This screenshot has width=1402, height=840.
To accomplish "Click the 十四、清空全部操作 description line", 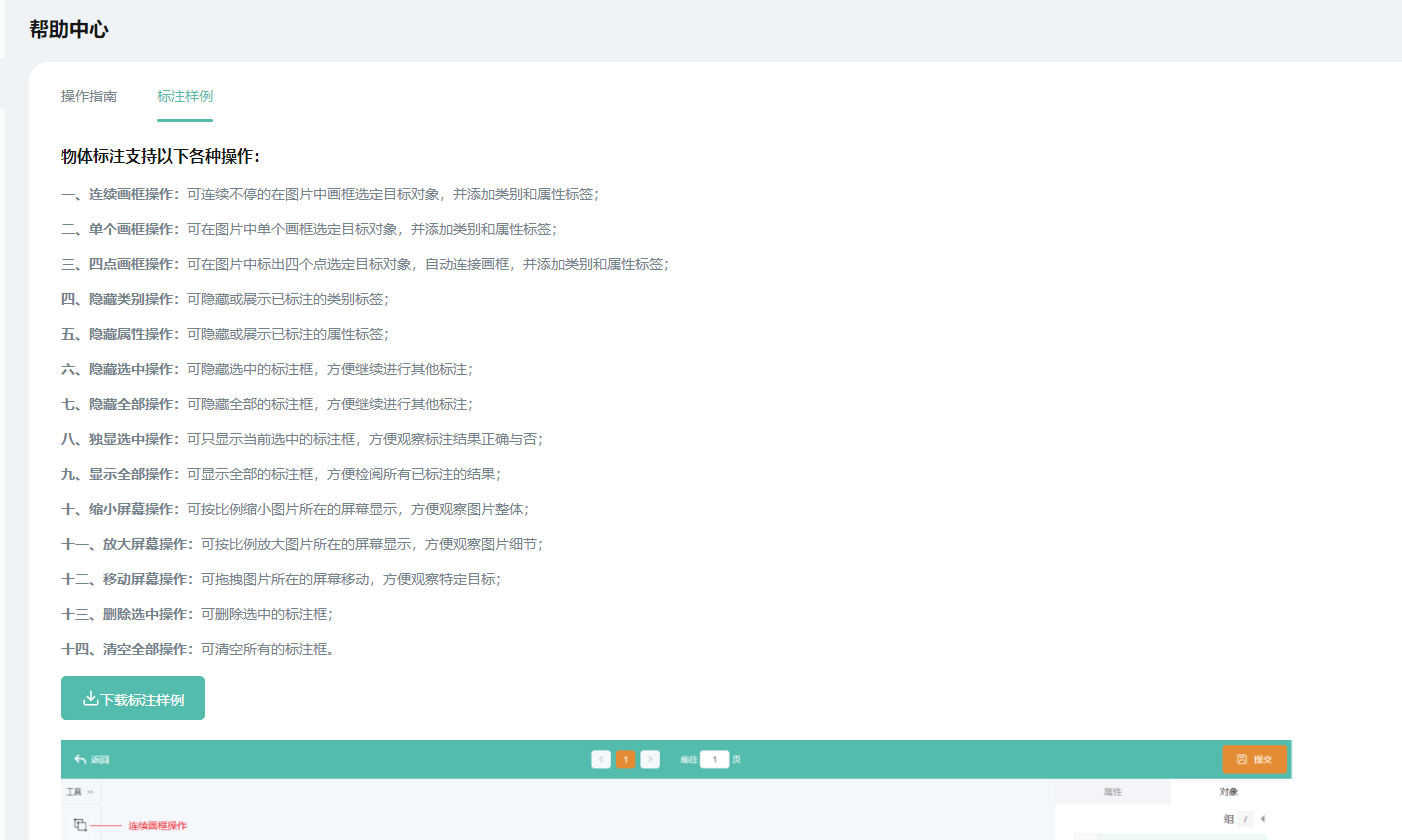I will [197, 649].
